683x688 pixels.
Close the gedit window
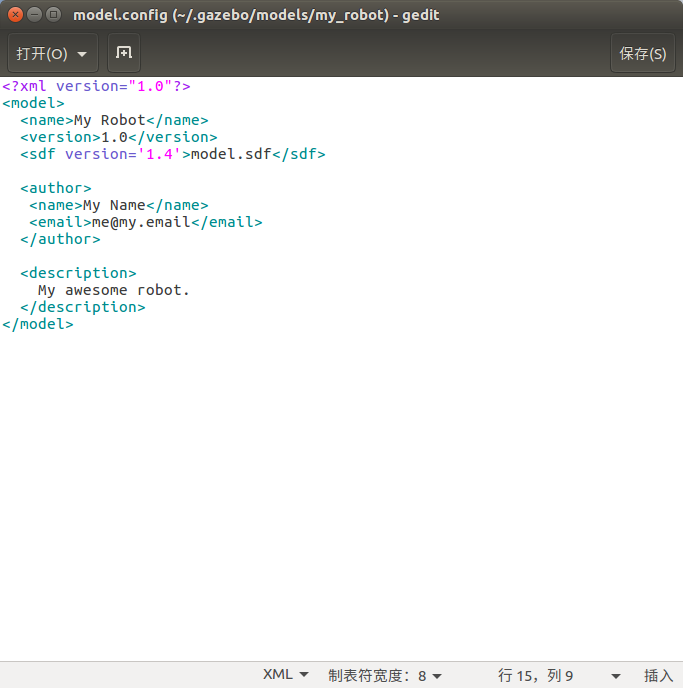[x=15, y=14]
